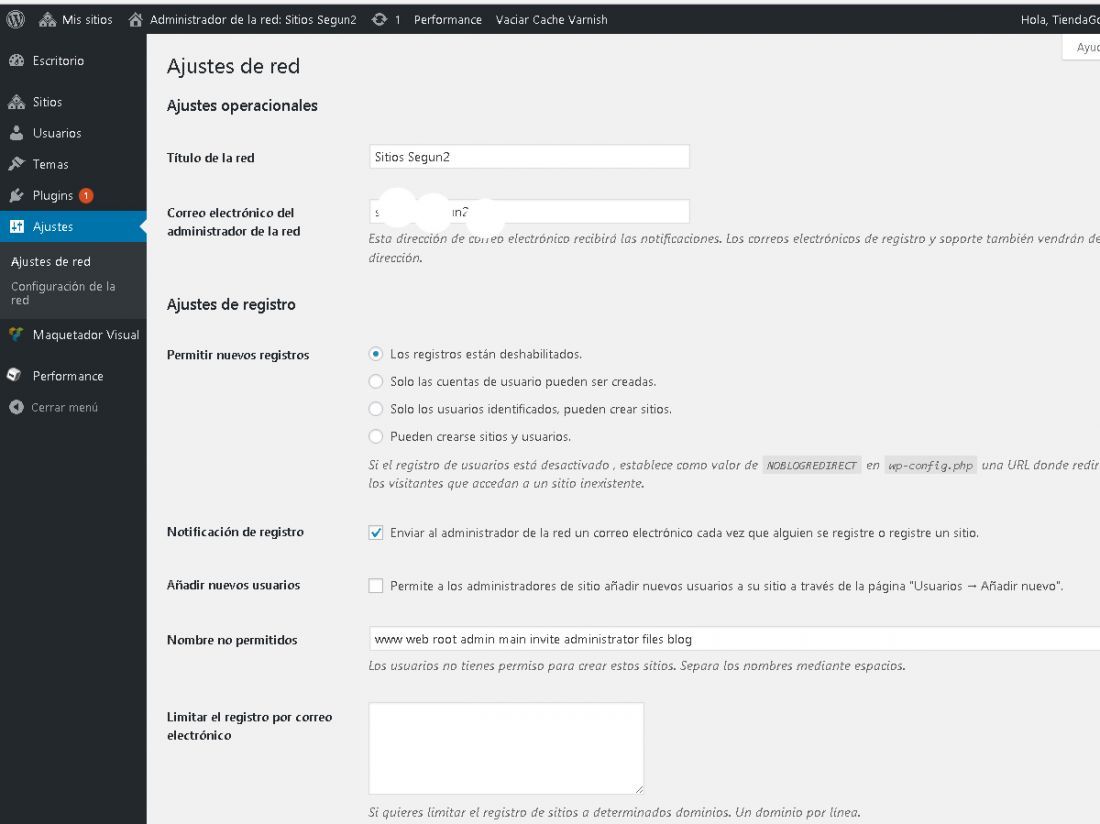Click the Maquetador Visual icon

coord(16,335)
